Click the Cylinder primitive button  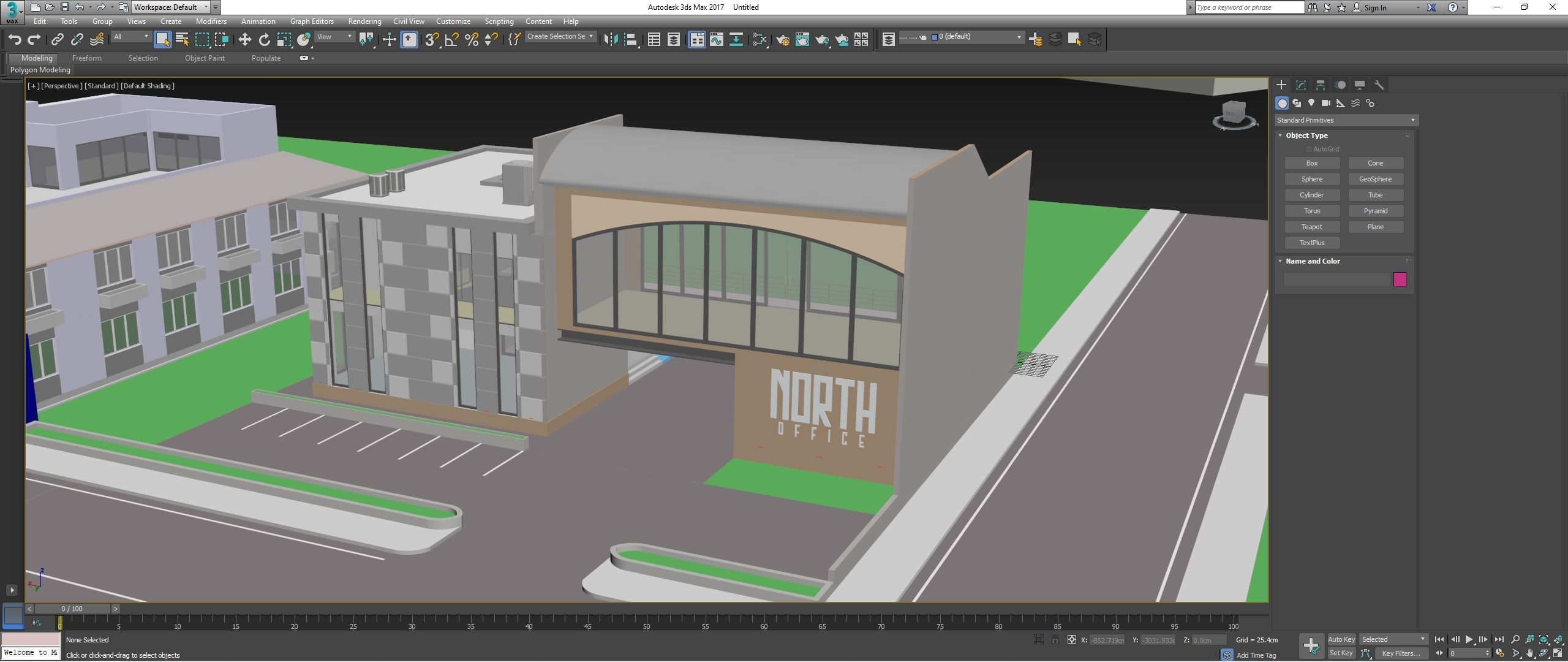click(1311, 195)
